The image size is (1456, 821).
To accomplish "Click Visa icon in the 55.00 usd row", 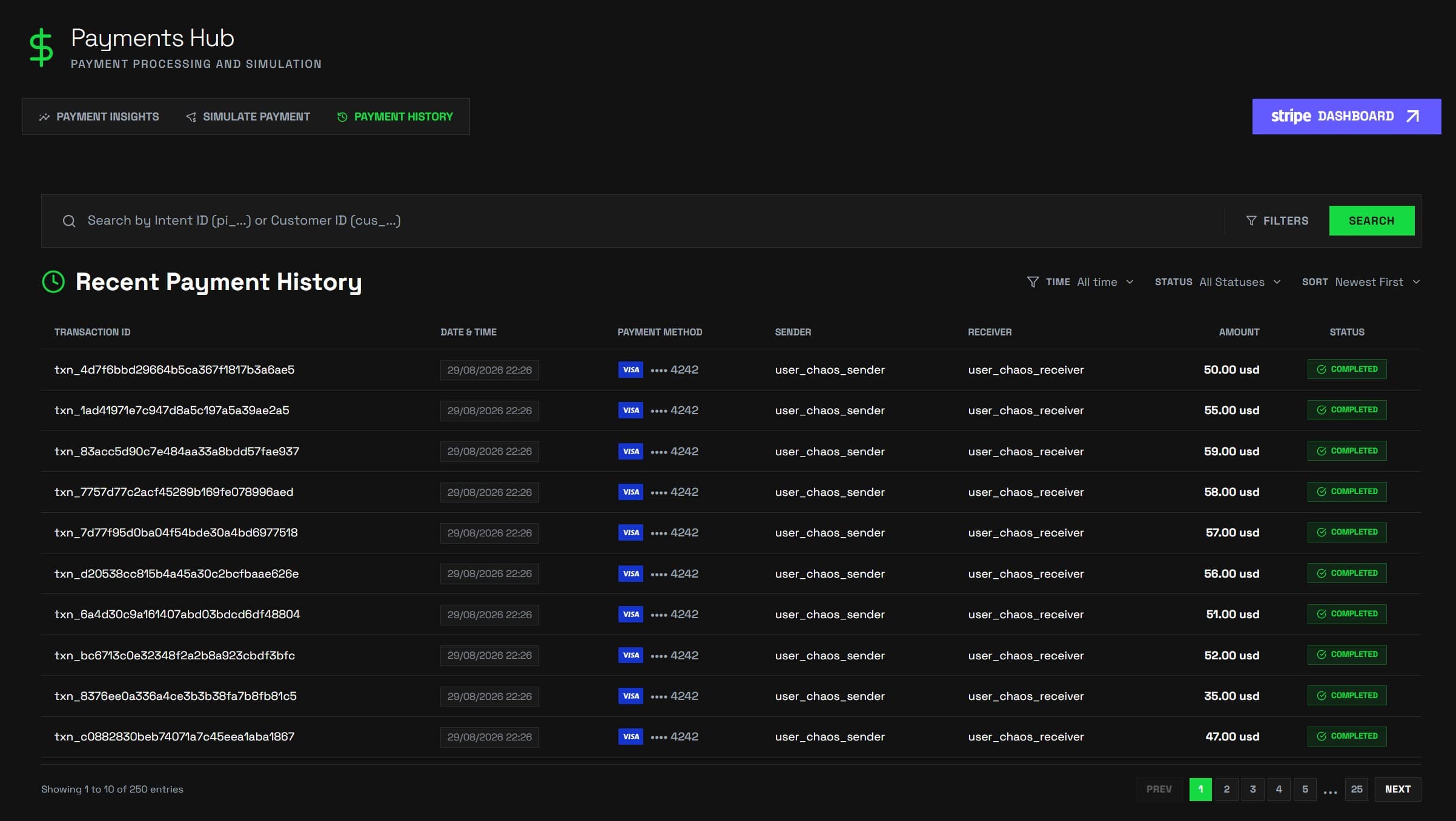I will click(x=630, y=410).
